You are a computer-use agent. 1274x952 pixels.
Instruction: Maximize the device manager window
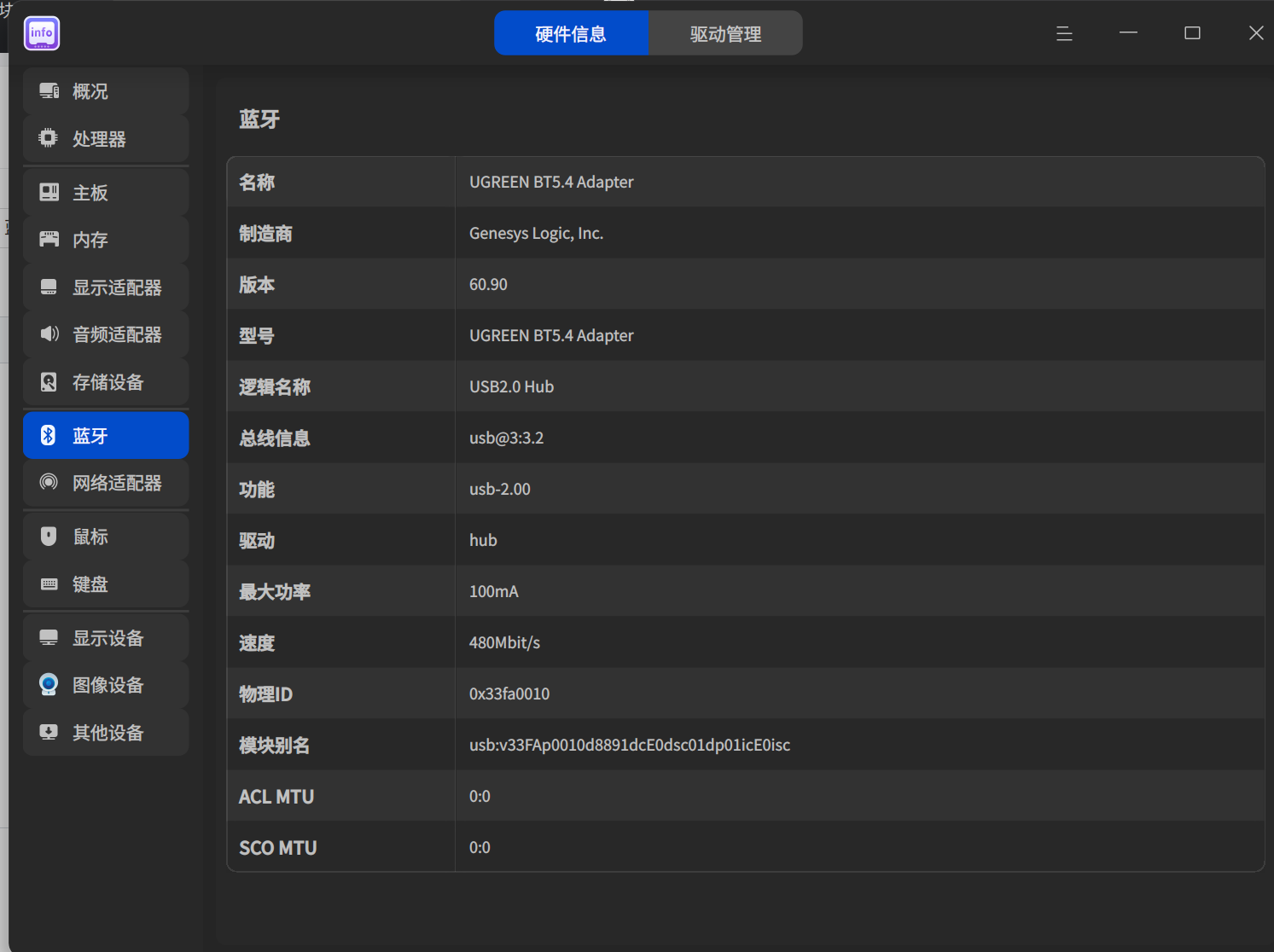[x=1192, y=33]
